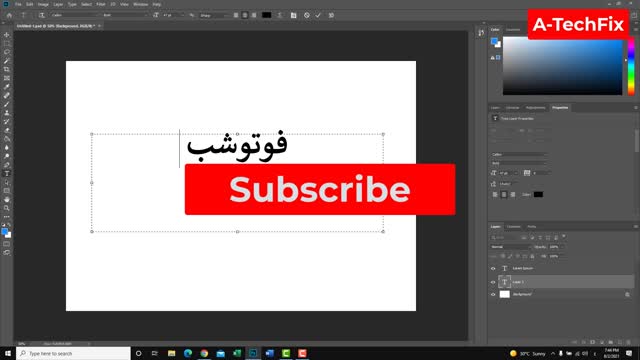Open layer Opacity dropdown
Viewport: 640px width, 360px height.
[x=556, y=247]
